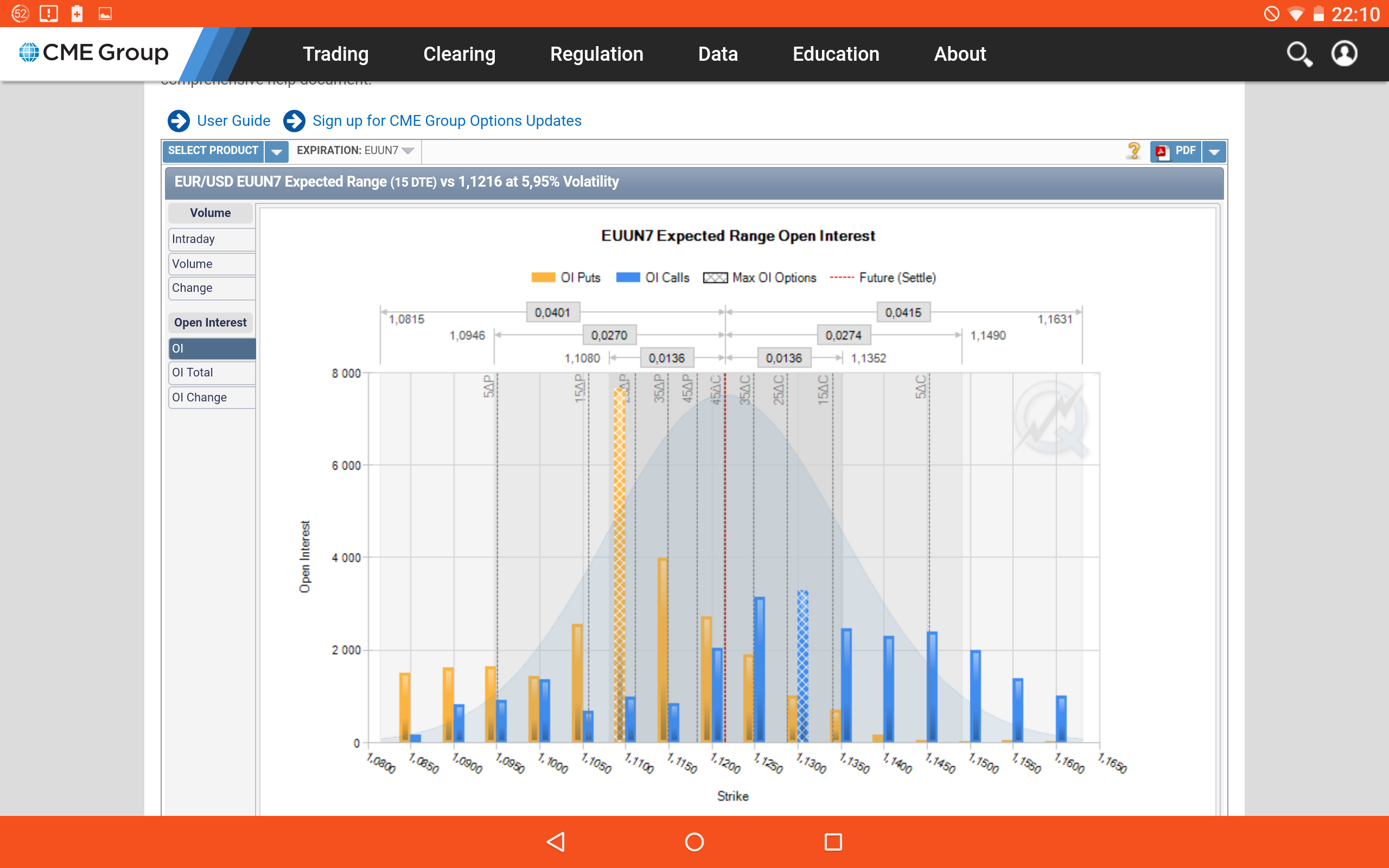The image size is (1389, 868).
Task: Click the 0,0401 expected range label
Action: click(x=553, y=312)
